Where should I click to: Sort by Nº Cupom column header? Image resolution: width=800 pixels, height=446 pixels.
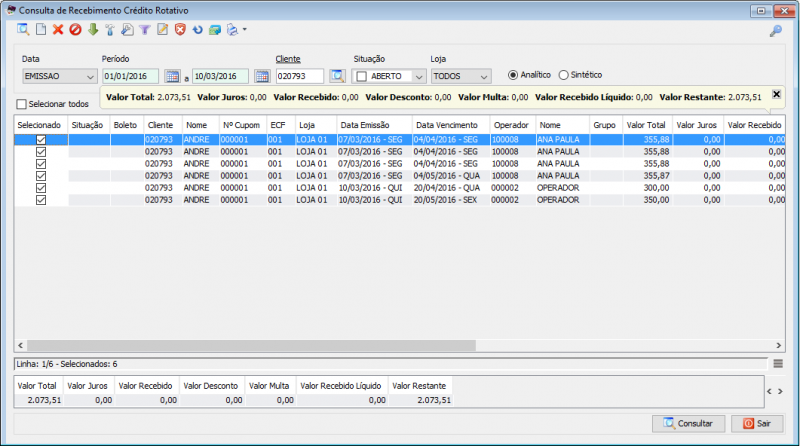click(243, 125)
